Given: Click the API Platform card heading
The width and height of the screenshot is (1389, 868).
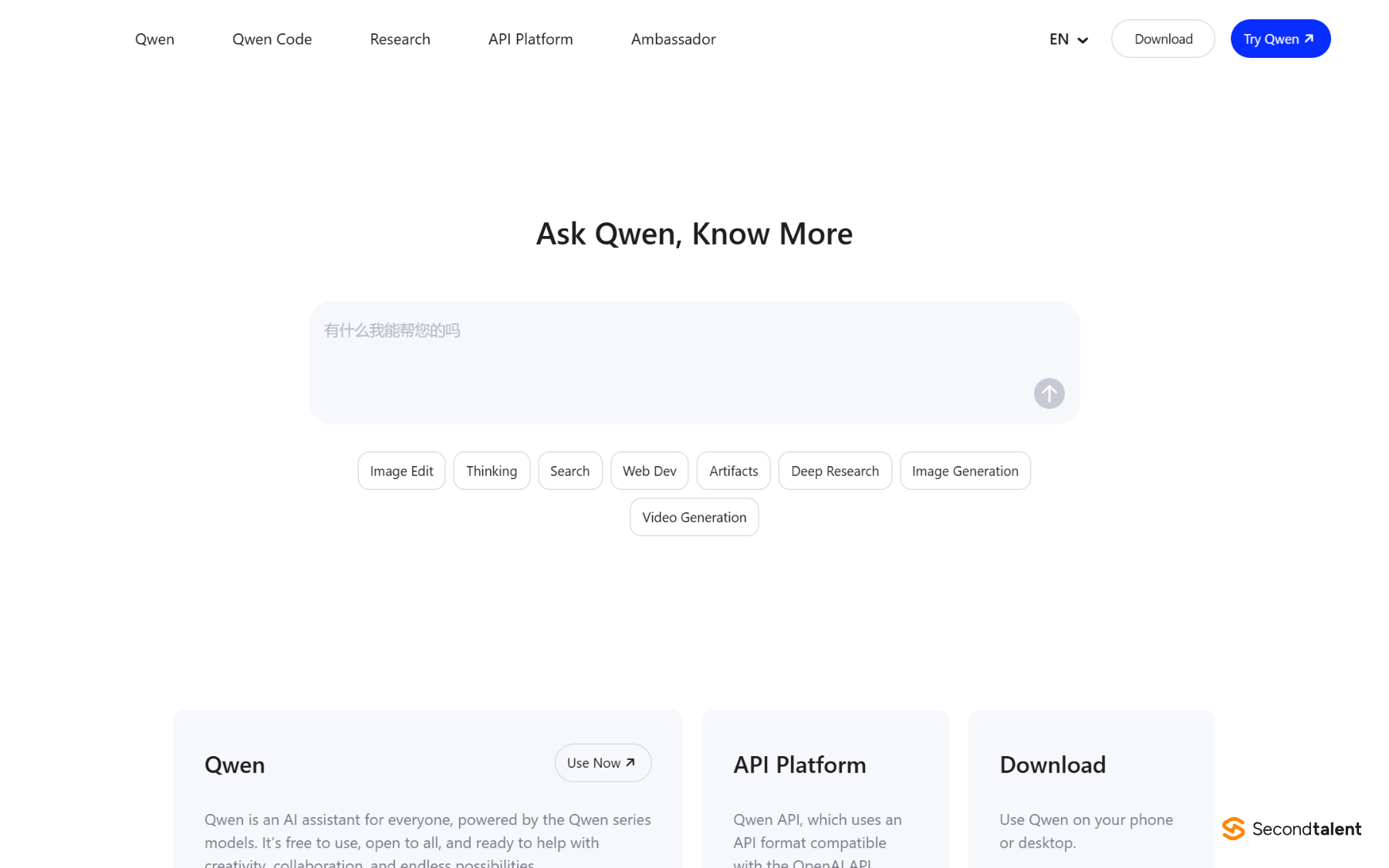Looking at the screenshot, I should click(799, 765).
